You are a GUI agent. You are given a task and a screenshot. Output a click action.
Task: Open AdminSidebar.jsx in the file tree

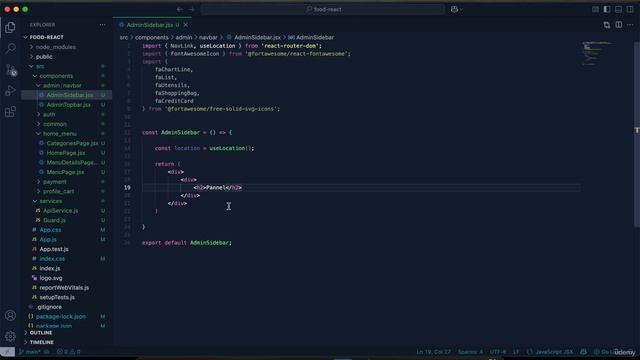[x=67, y=95]
